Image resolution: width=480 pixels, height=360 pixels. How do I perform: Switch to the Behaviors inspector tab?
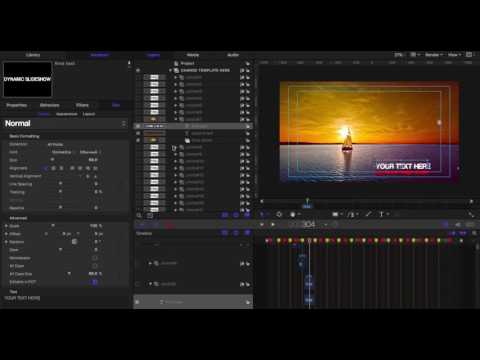49,105
